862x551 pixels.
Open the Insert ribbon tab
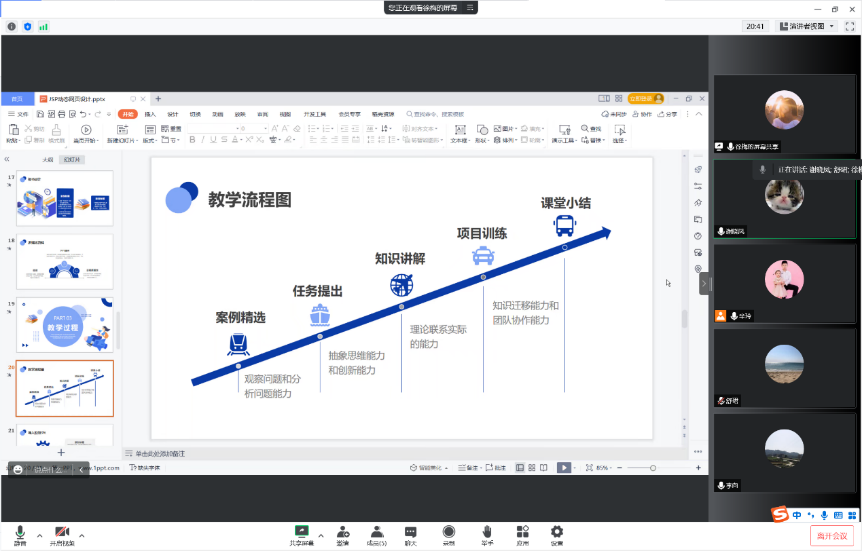[150, 114]
